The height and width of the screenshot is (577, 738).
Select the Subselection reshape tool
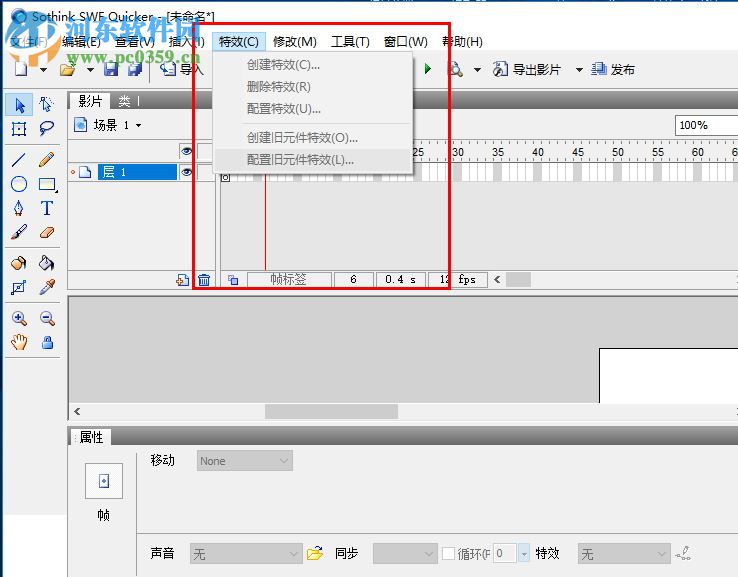coord(46,104)
